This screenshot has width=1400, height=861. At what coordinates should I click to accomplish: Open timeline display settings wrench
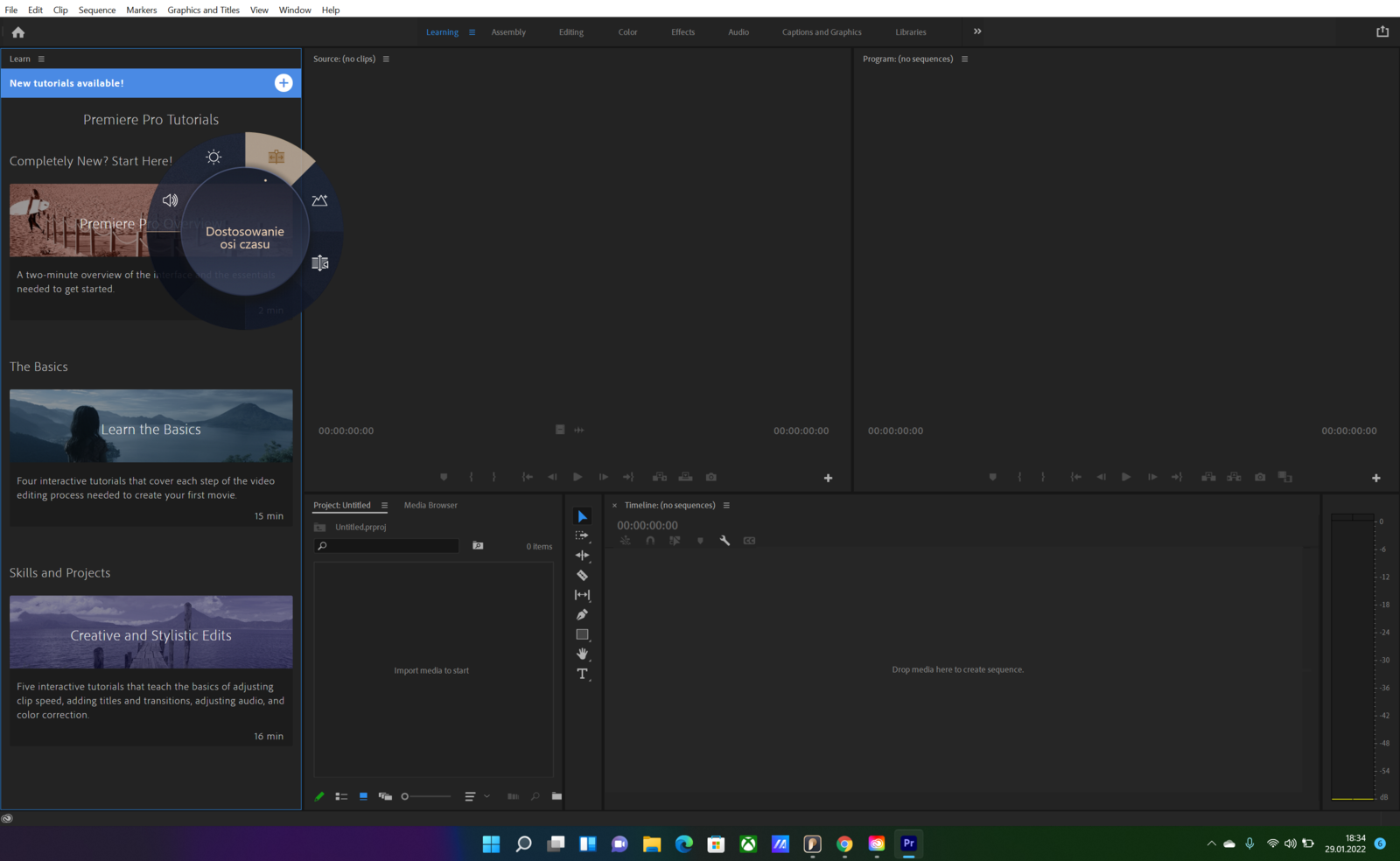tap(724, 541)
